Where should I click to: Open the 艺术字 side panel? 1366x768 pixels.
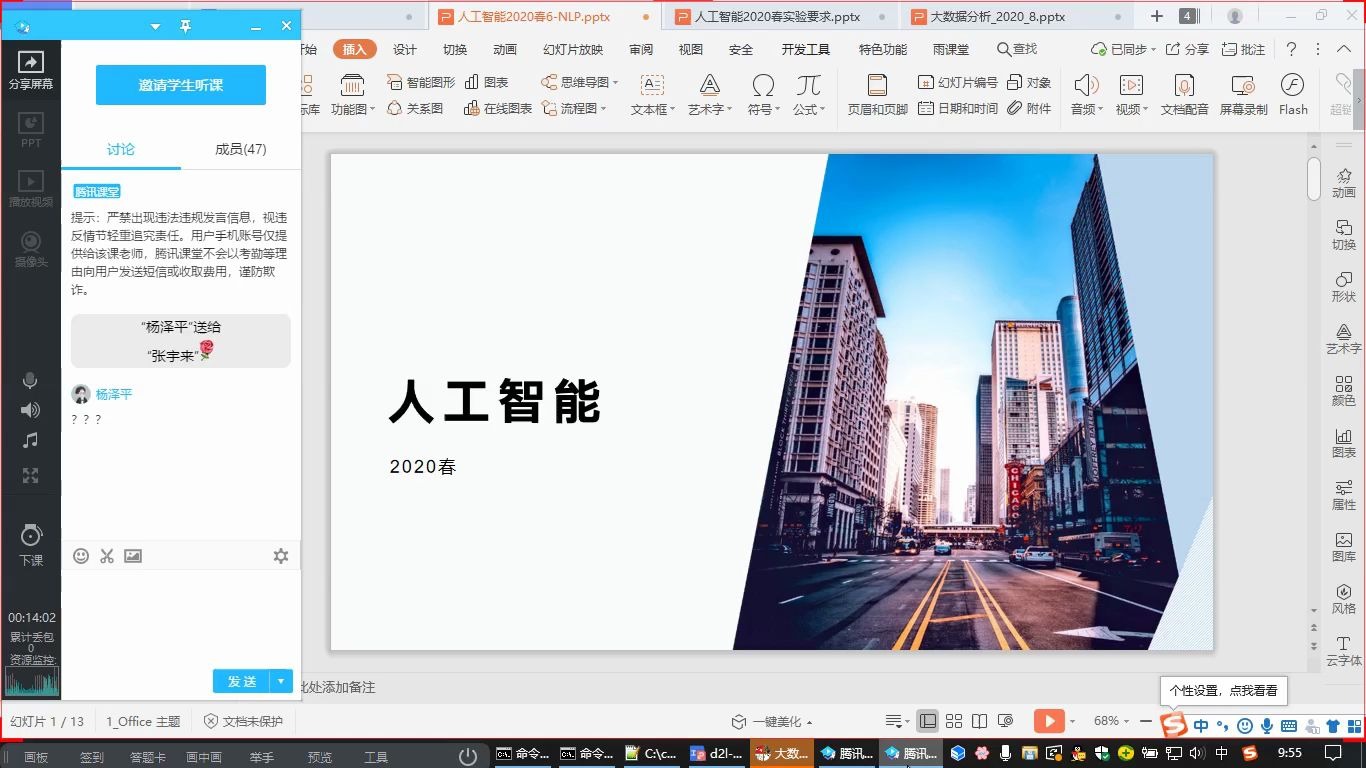[x=1344, y=338]
